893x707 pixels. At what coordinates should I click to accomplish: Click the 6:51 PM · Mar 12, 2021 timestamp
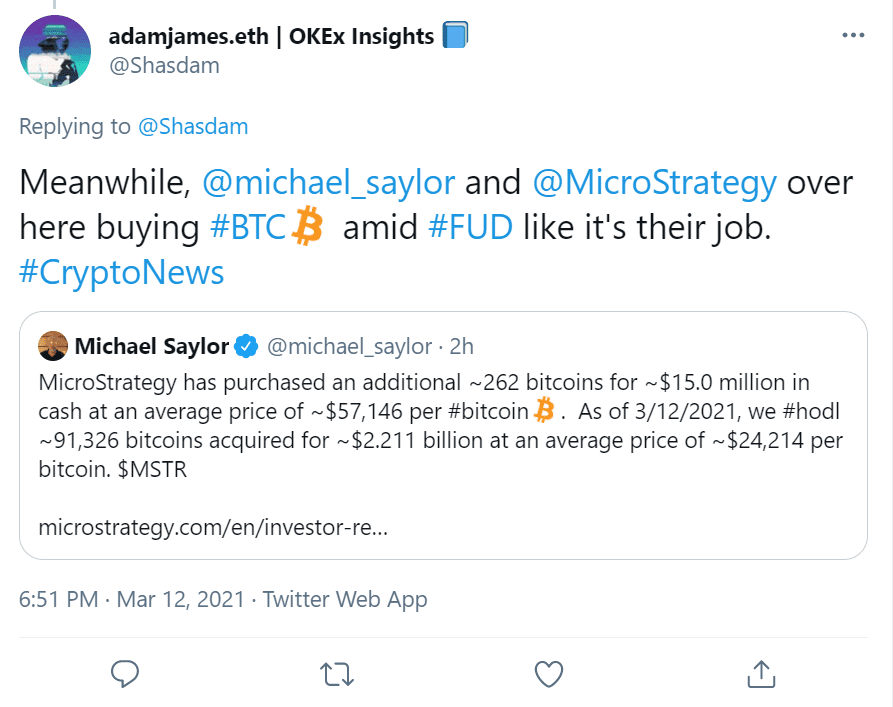[x=132, y=599]
